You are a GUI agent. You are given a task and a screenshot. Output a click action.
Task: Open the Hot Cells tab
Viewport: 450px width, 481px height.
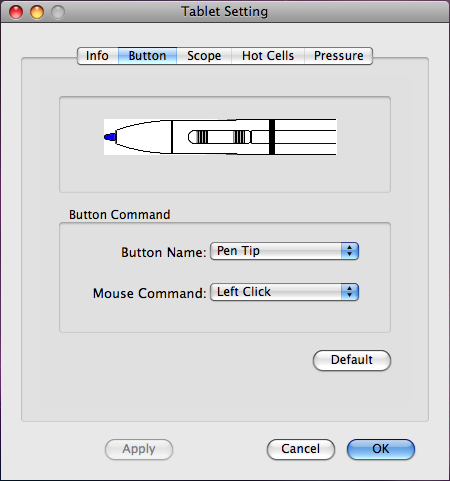click(x=268, y=56)
